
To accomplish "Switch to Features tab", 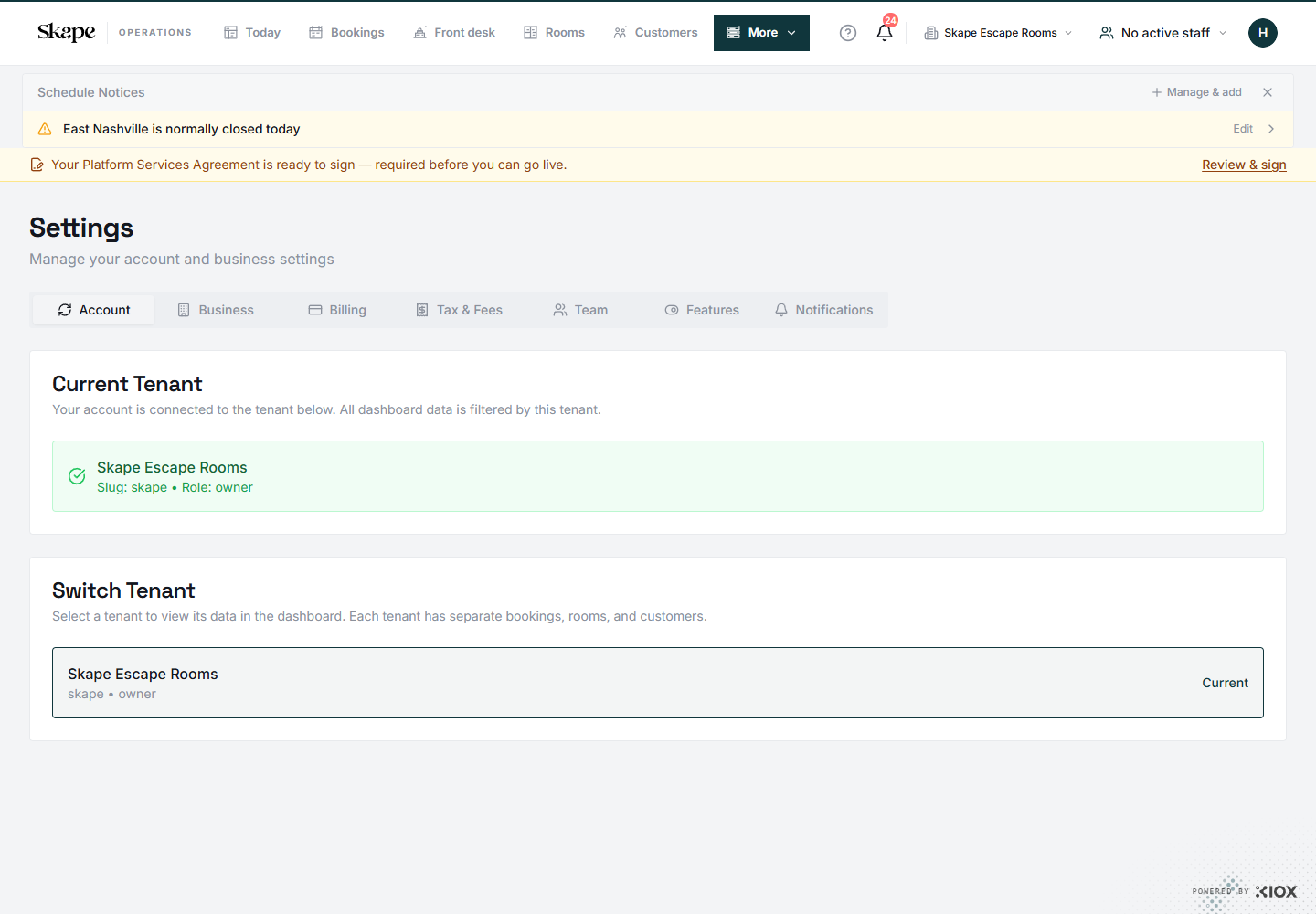I will click(x=702, y=310).
